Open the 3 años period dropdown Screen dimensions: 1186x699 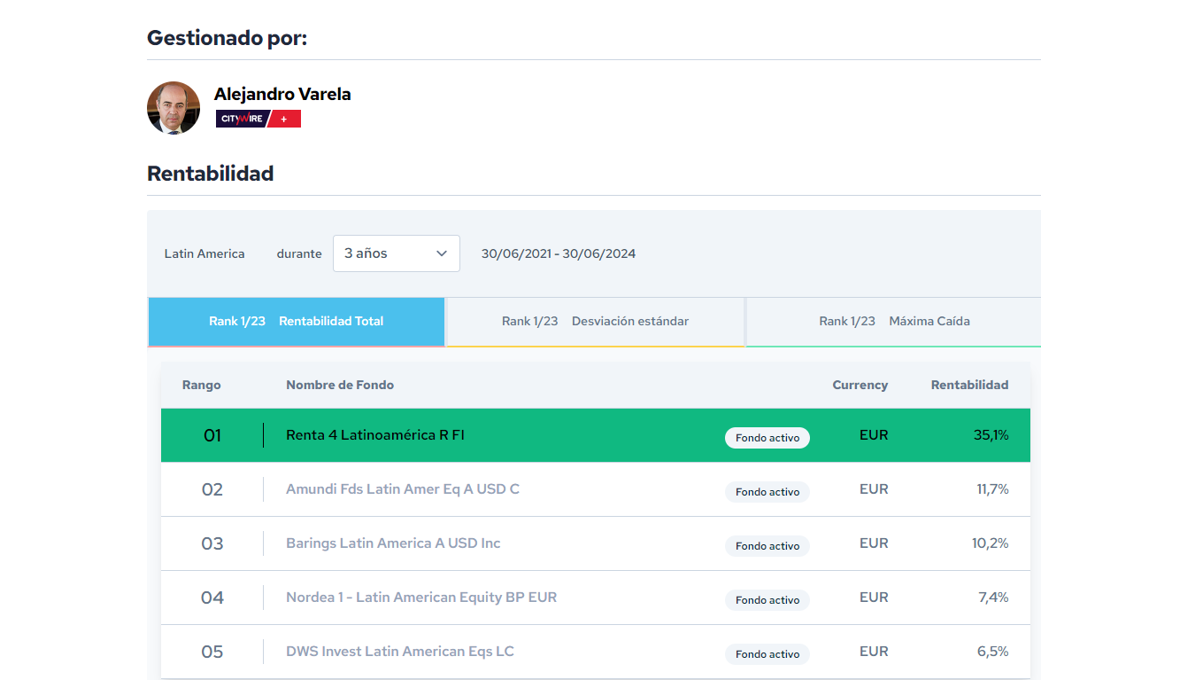[396, 253]
